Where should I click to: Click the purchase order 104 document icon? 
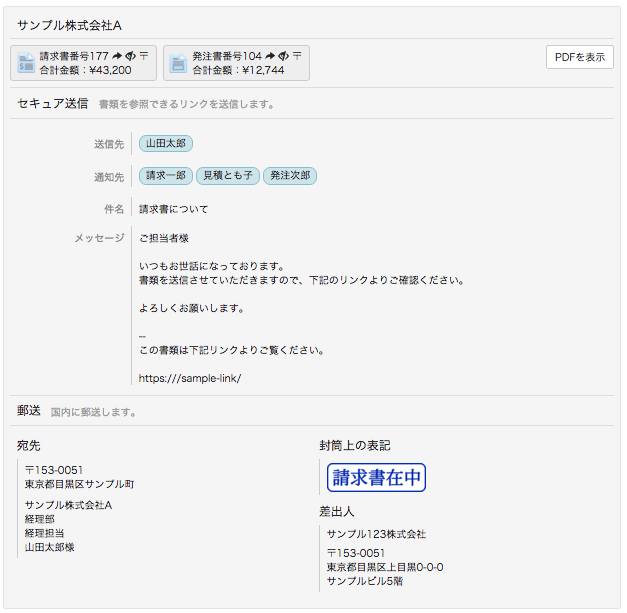pos(178,63)
